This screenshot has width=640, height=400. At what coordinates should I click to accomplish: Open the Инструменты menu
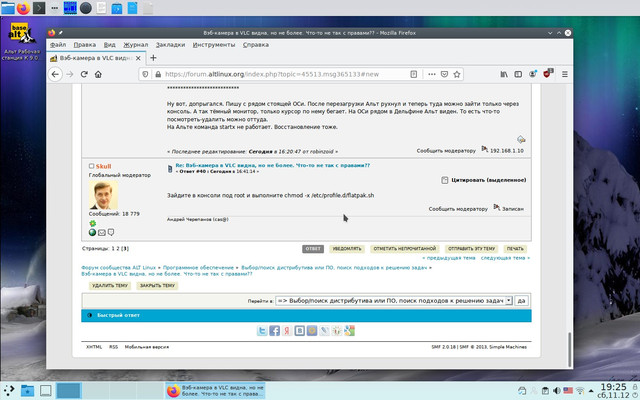(214, 45)
